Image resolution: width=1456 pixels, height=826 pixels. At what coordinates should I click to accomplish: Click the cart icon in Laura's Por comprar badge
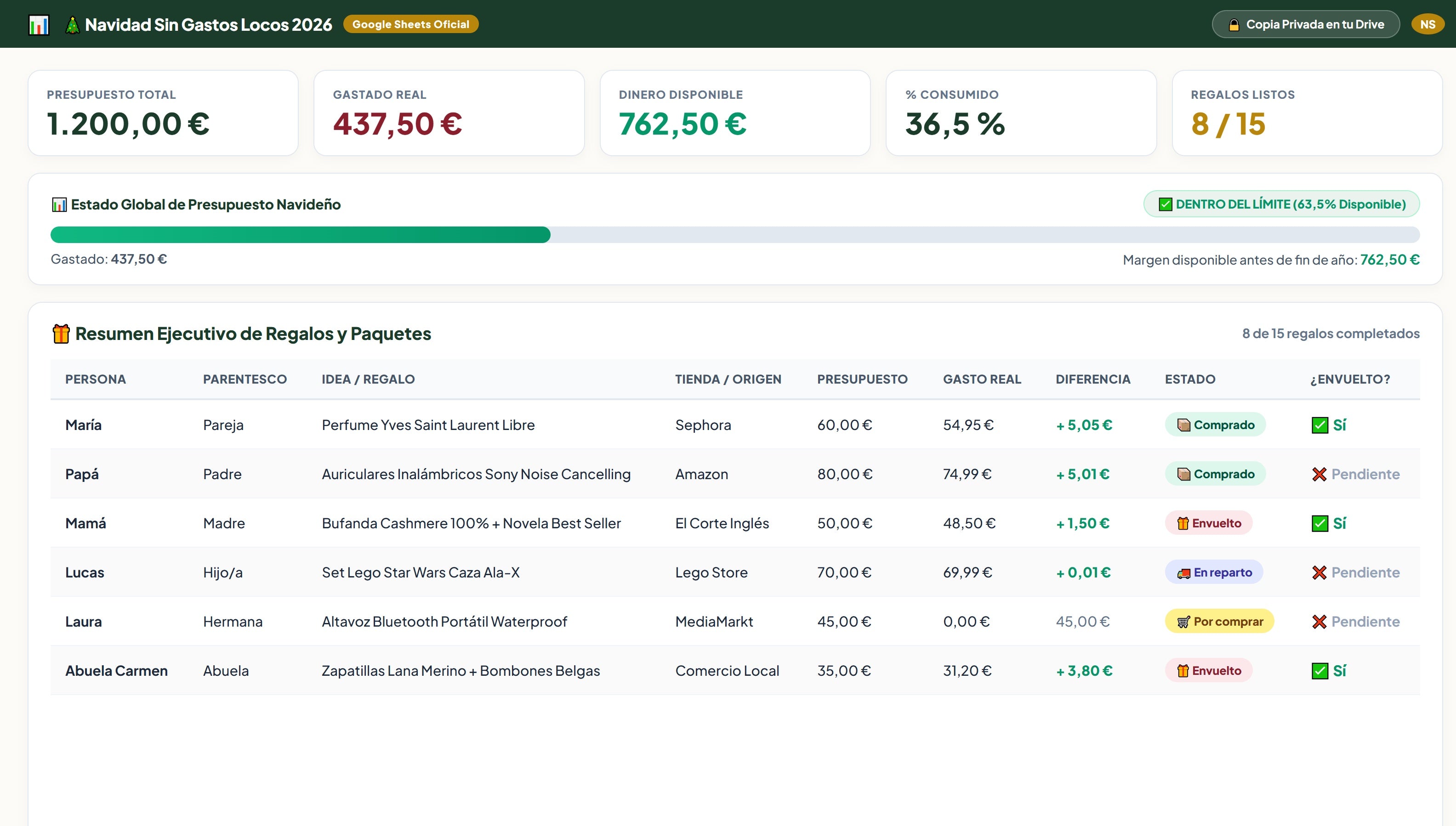pos(1183,622)
